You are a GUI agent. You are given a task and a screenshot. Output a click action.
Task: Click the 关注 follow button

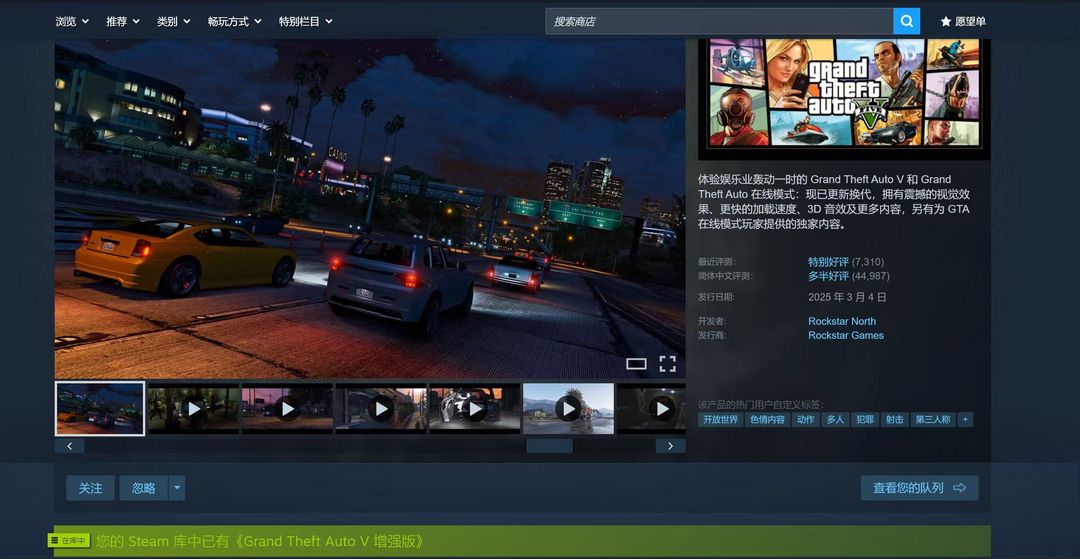point(90,488)
